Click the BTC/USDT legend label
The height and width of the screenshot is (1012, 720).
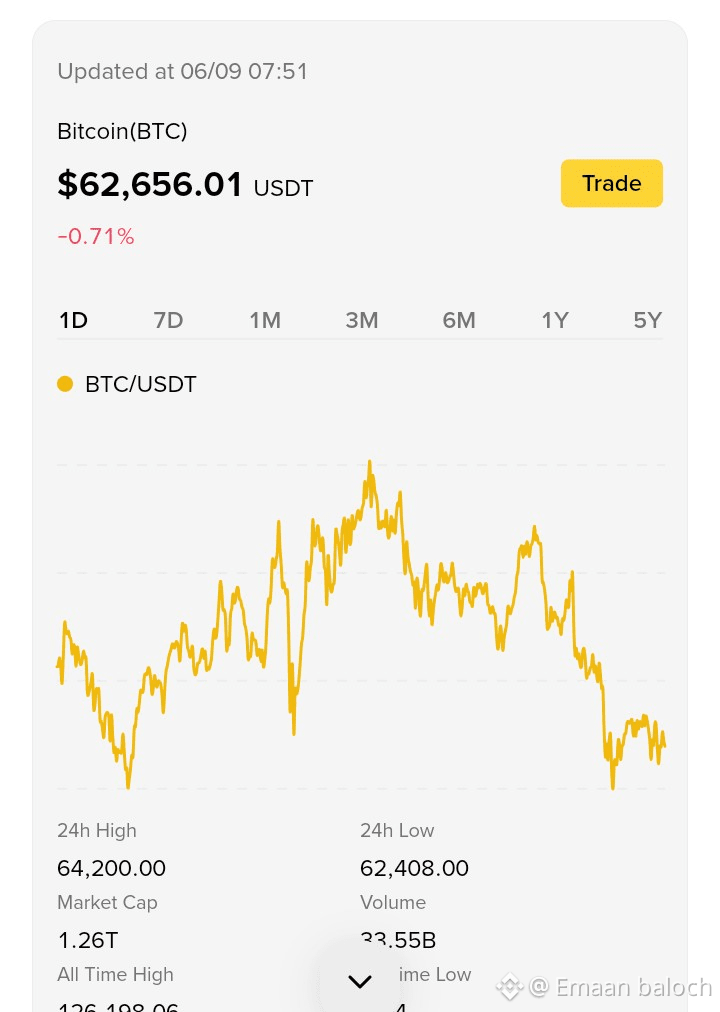point(141,384)
